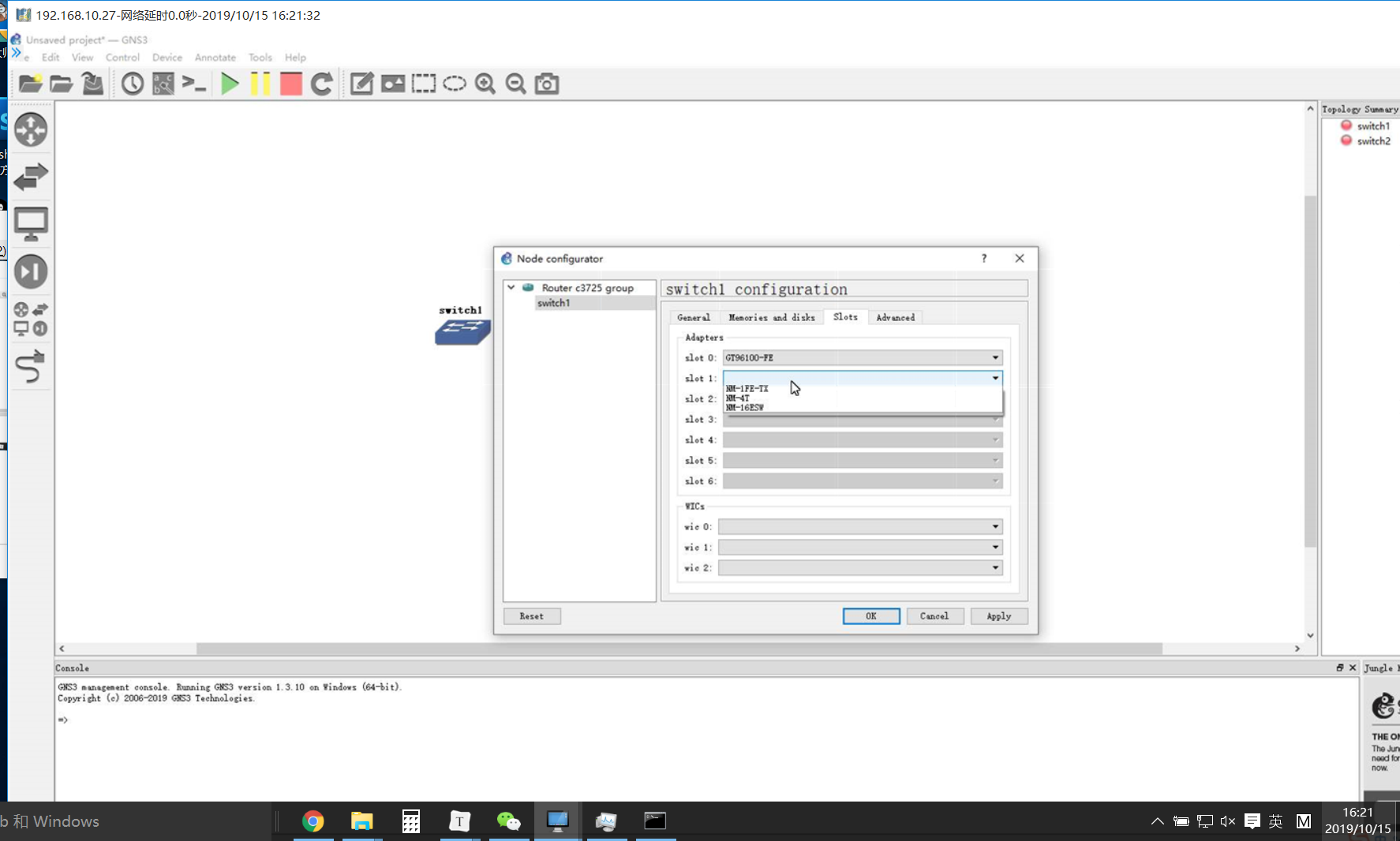This screenshot has height=841, width=1400.
Task: Click the zoom out magnifier icon
Action: tap(516, 84)
